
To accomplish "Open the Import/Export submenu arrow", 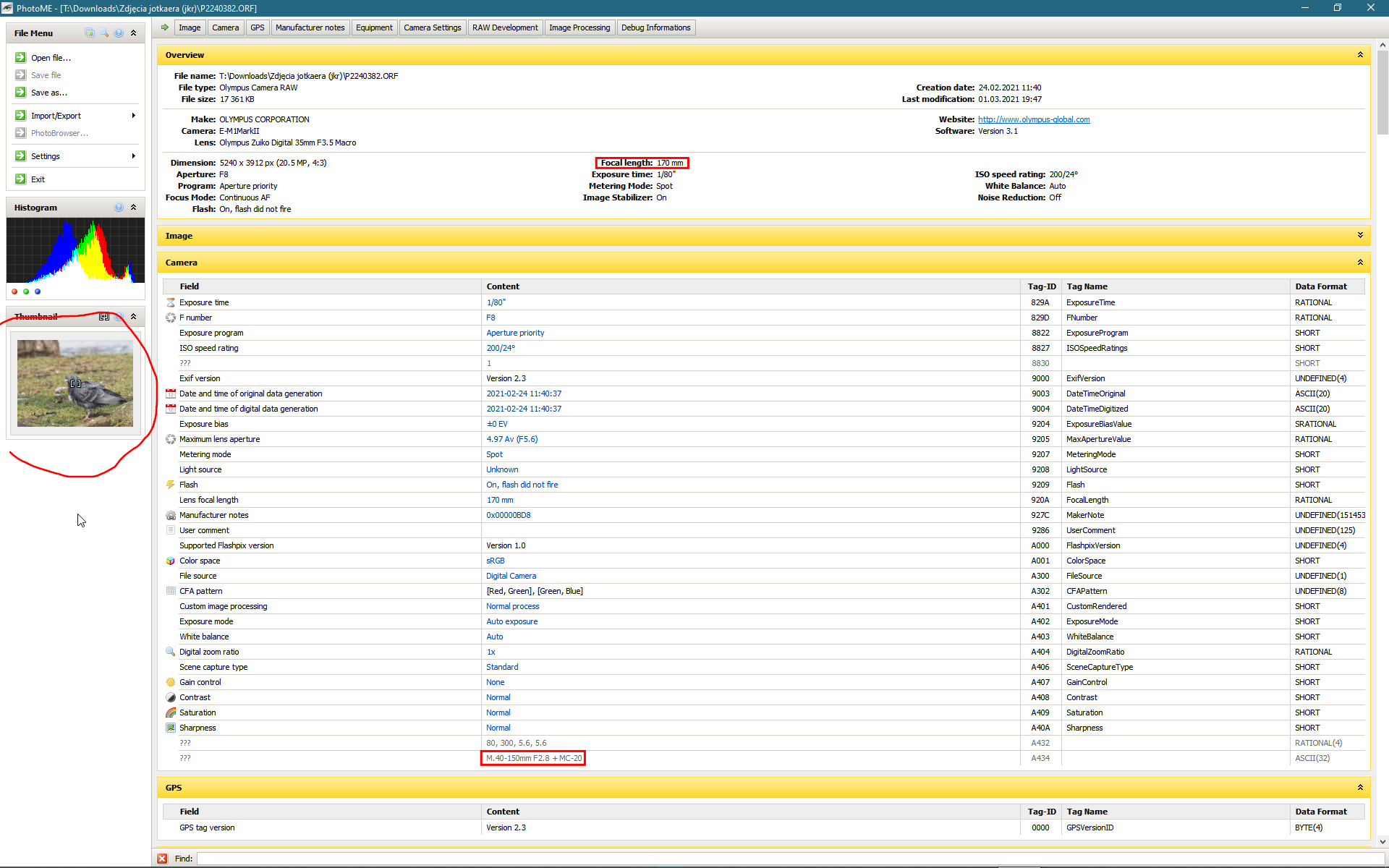I will [x=134, y=116].
